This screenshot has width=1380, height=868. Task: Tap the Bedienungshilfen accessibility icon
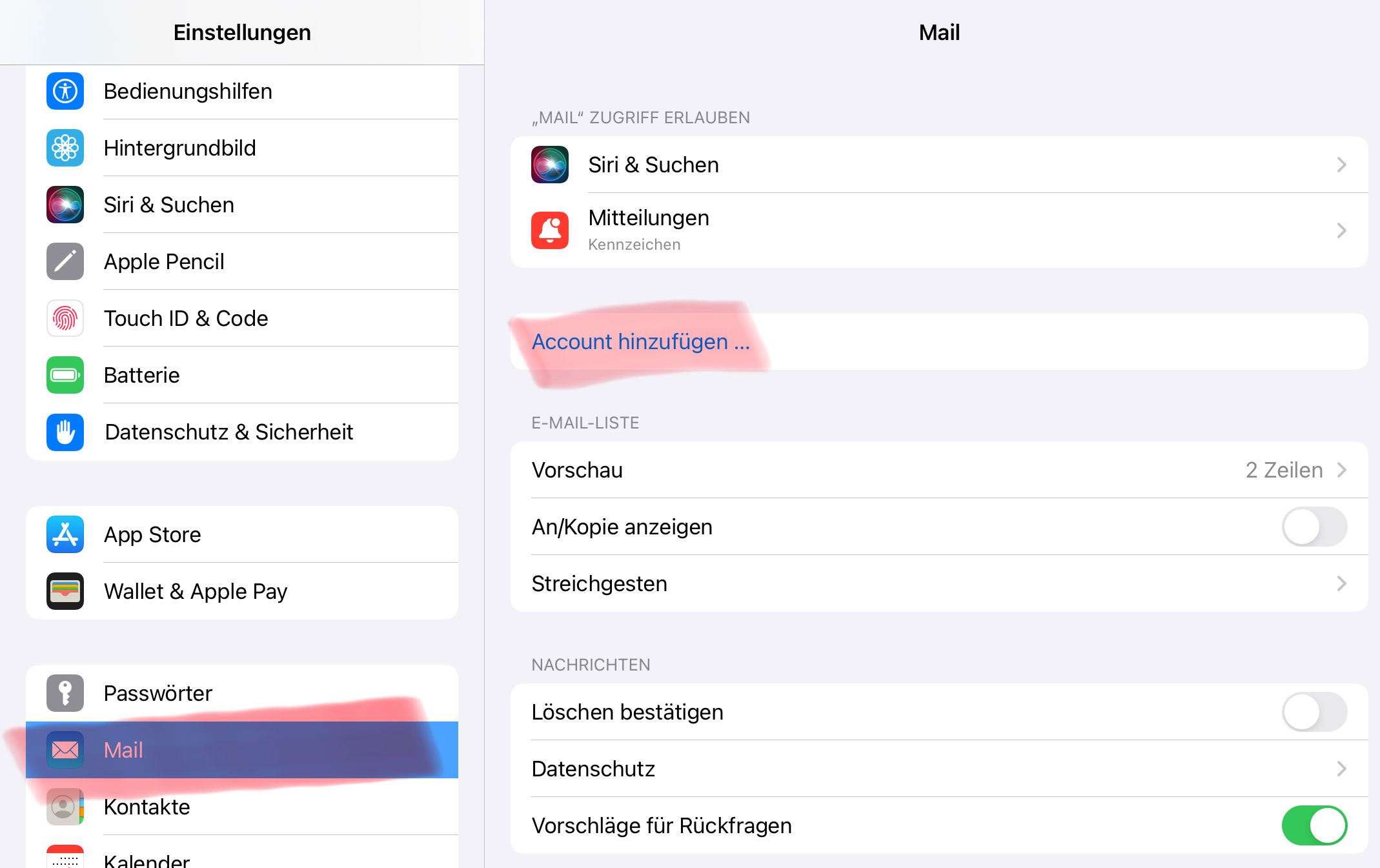(x=65, y=91)
